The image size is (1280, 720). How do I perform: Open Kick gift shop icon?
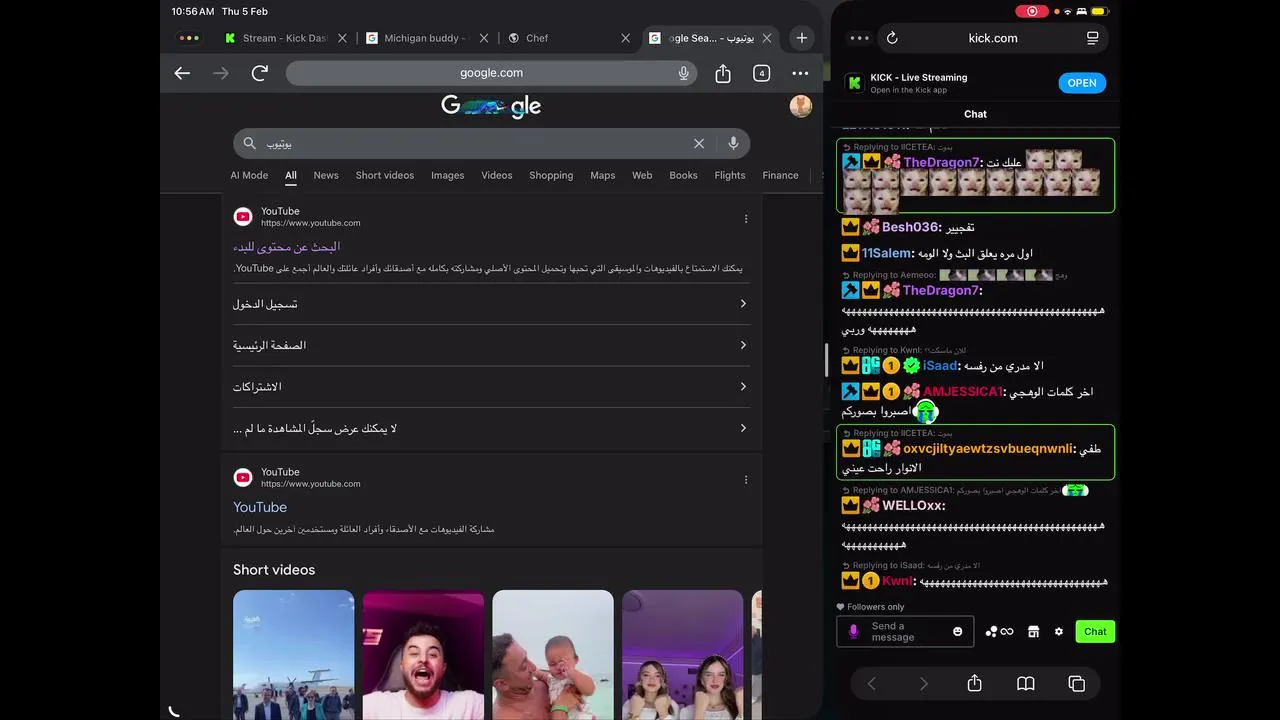point(1034,631)
